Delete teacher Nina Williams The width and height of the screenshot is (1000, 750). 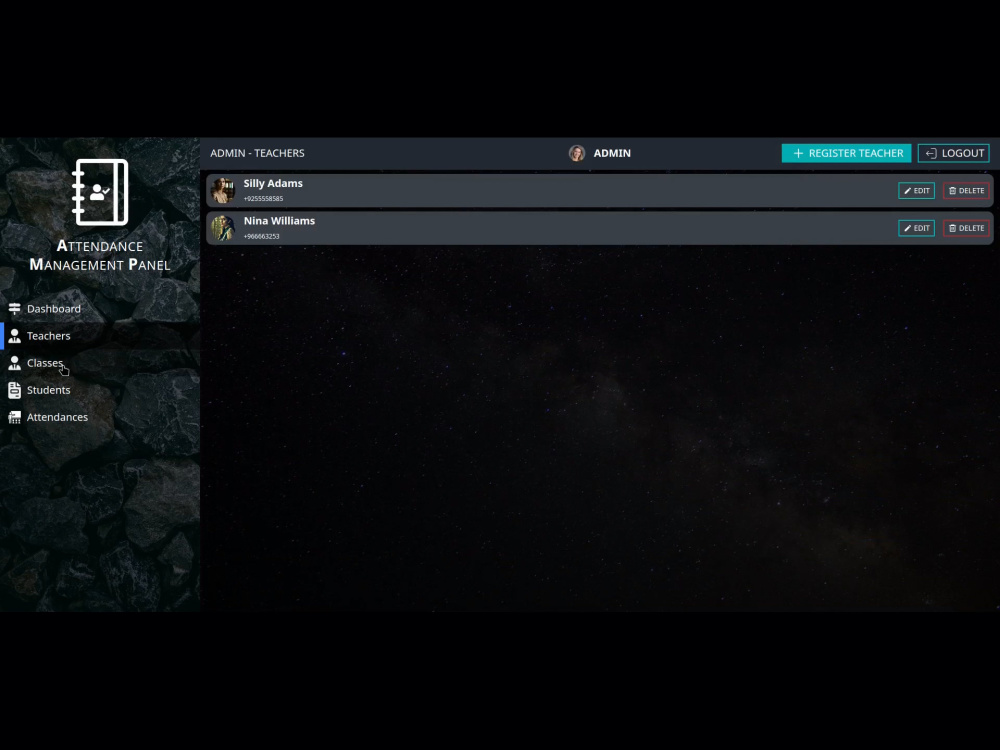pos(966,228)
